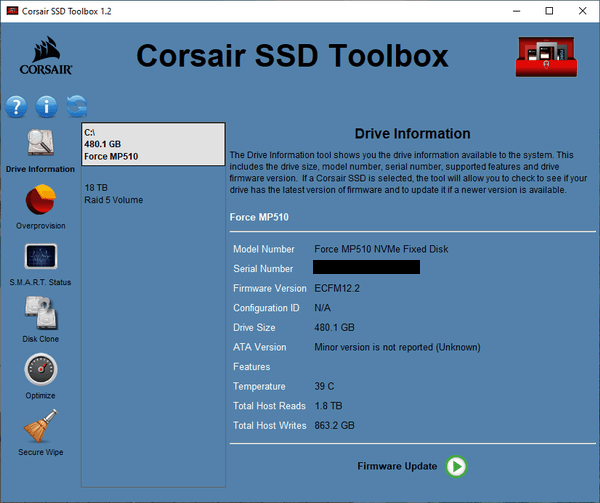Click the Secure Wipe sidebar label
The width and height of the screenshot is (600, 503).
[40, 452]
